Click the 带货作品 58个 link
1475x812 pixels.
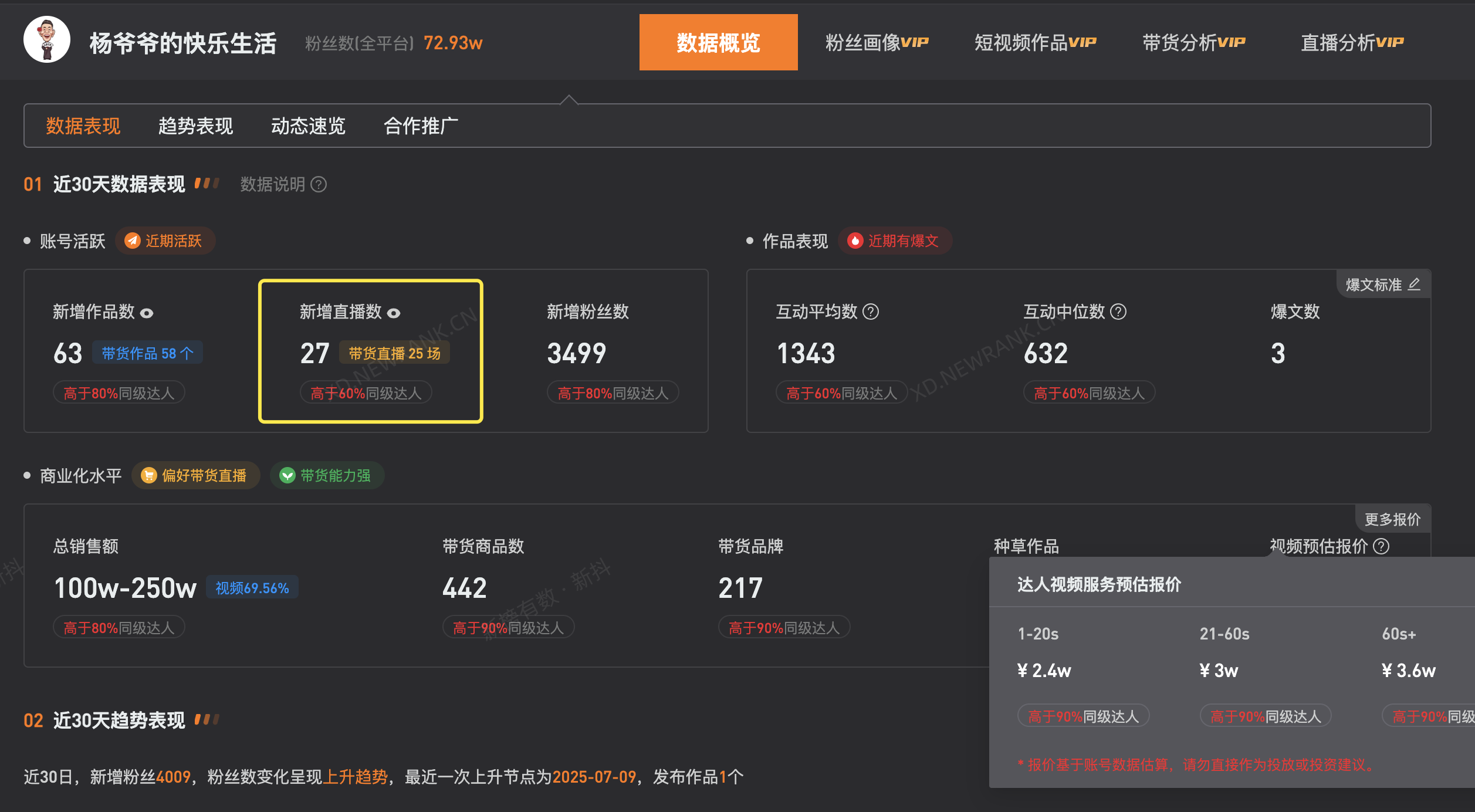[147, 353]
